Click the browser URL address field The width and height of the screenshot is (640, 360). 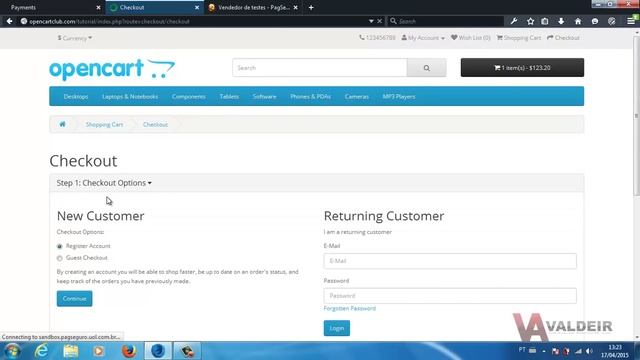(x=196, y=21)
